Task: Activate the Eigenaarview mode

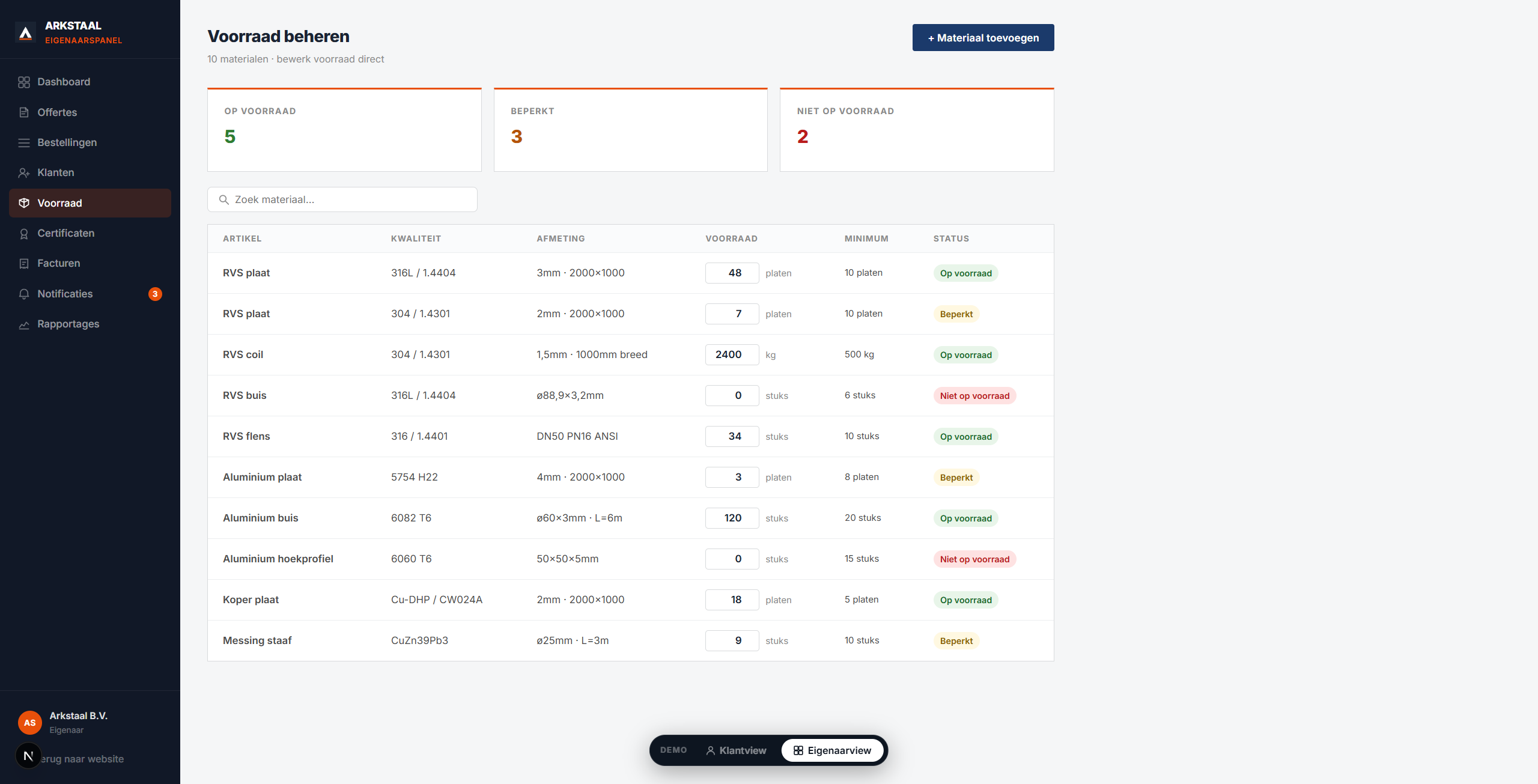Action: (833, 750)
